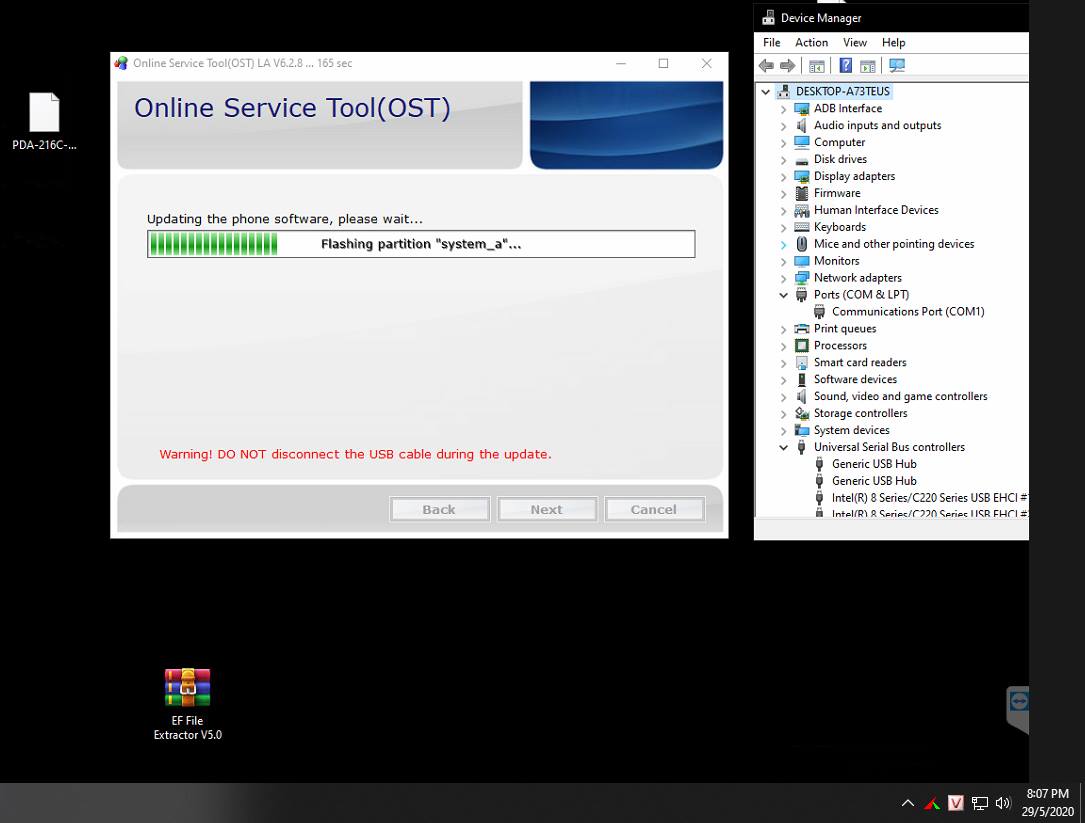
Task: Select the Print queues printer icon
Action: coord(802,329)
